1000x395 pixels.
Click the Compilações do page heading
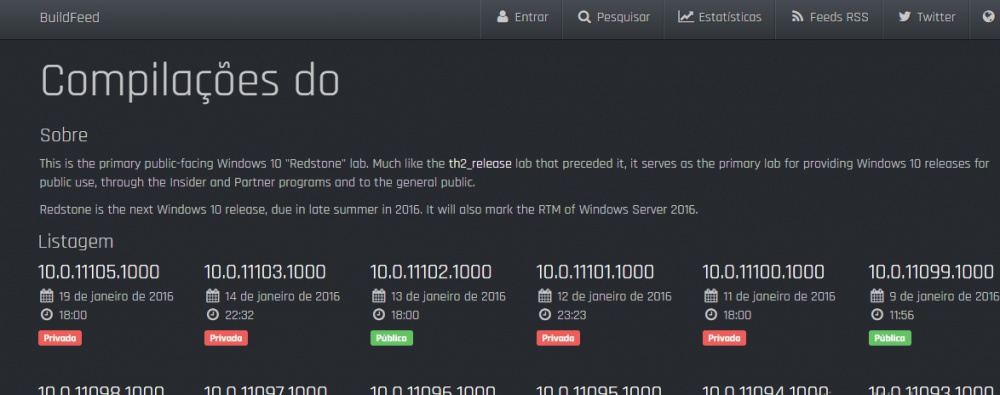click(189, 82)
